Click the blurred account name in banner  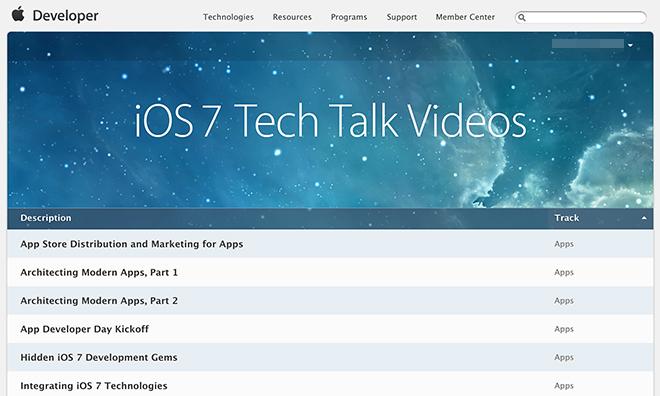tap(588, 44)
